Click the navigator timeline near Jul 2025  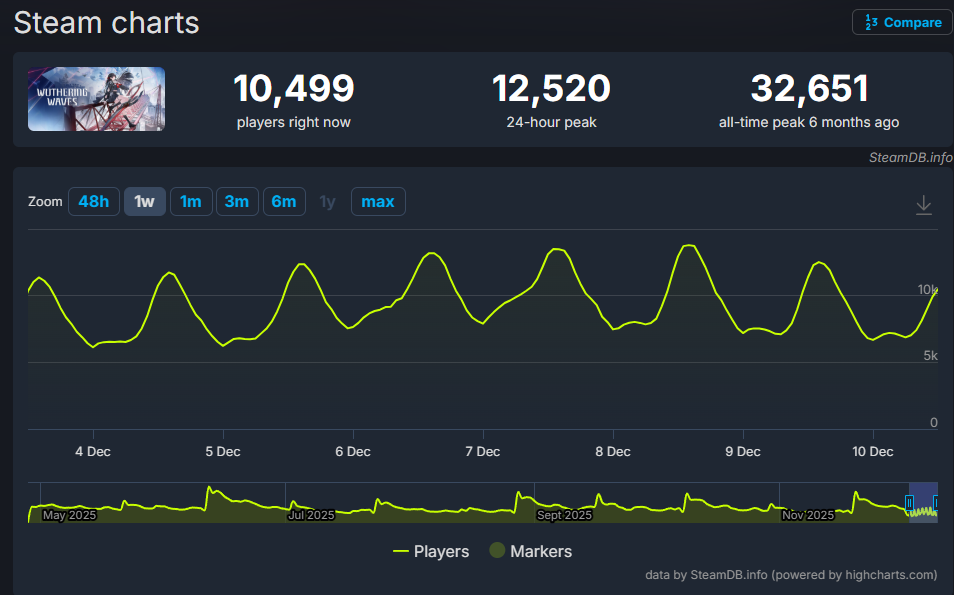pyautogui.click(x=311, y=515)
